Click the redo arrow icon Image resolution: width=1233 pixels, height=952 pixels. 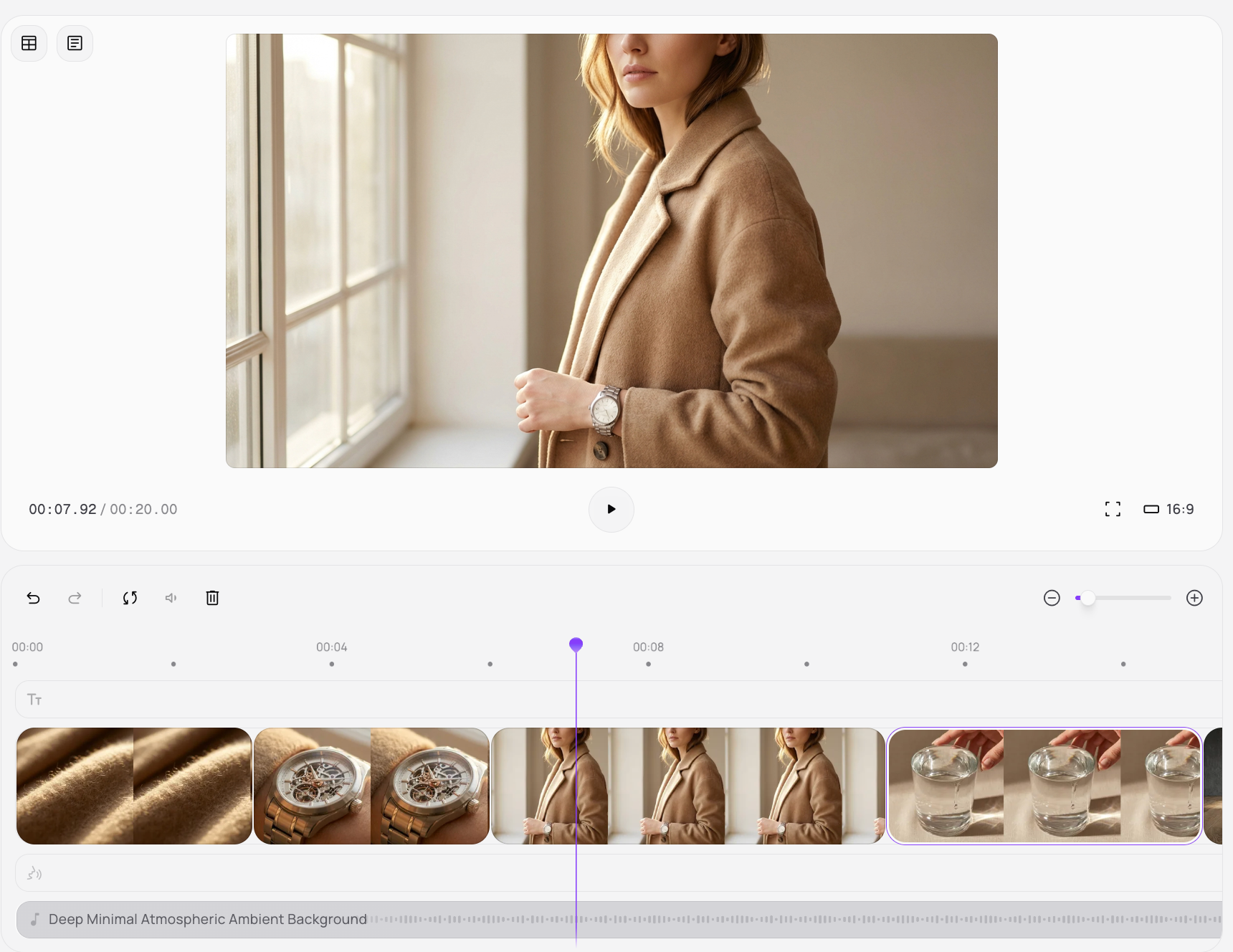pos(75,598)
